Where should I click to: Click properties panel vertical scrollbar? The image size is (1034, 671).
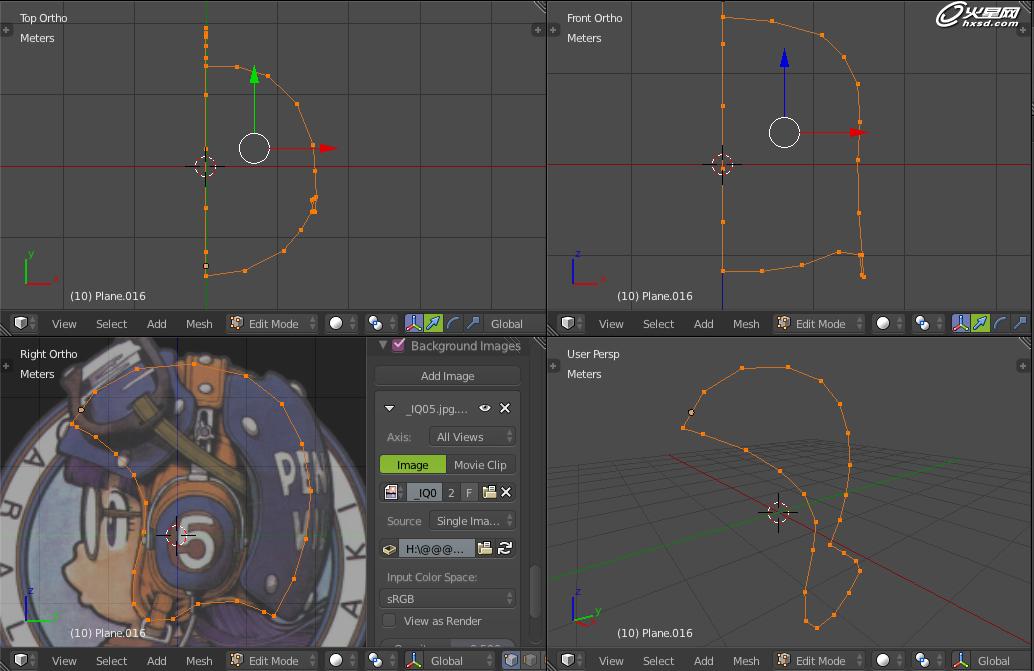536,592
